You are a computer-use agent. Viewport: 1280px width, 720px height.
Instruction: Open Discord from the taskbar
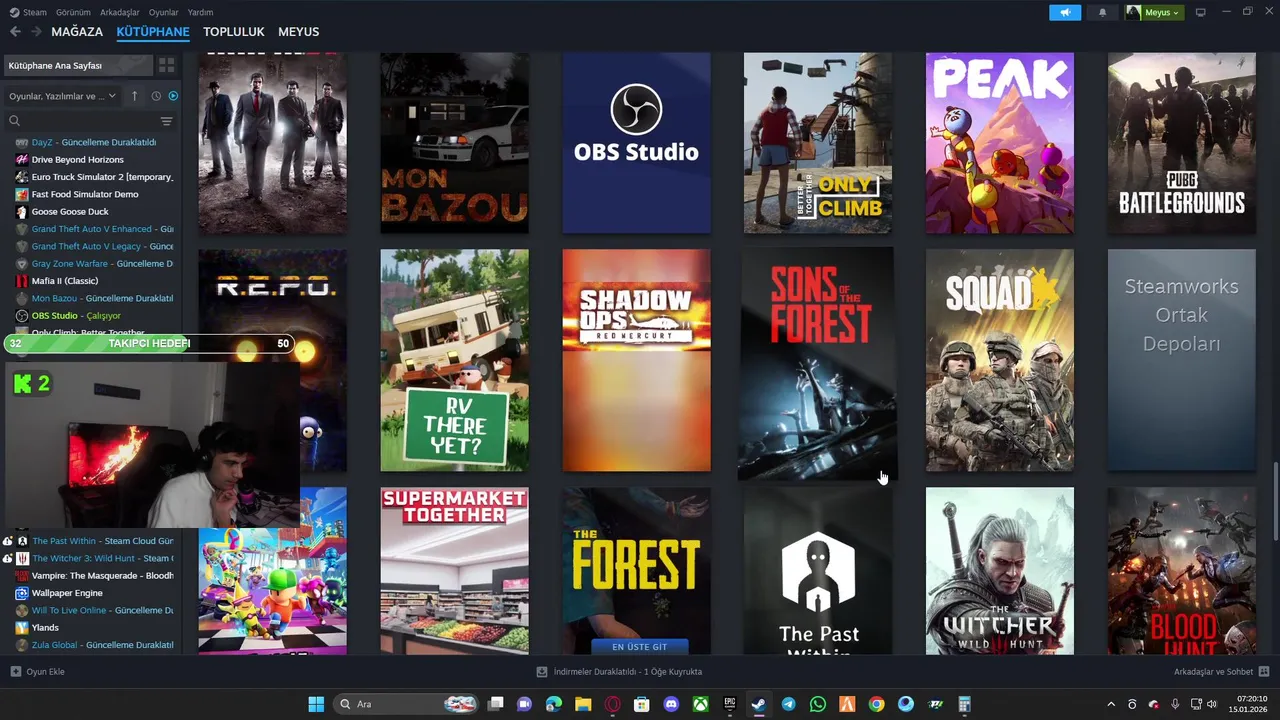tap(671, 704)
